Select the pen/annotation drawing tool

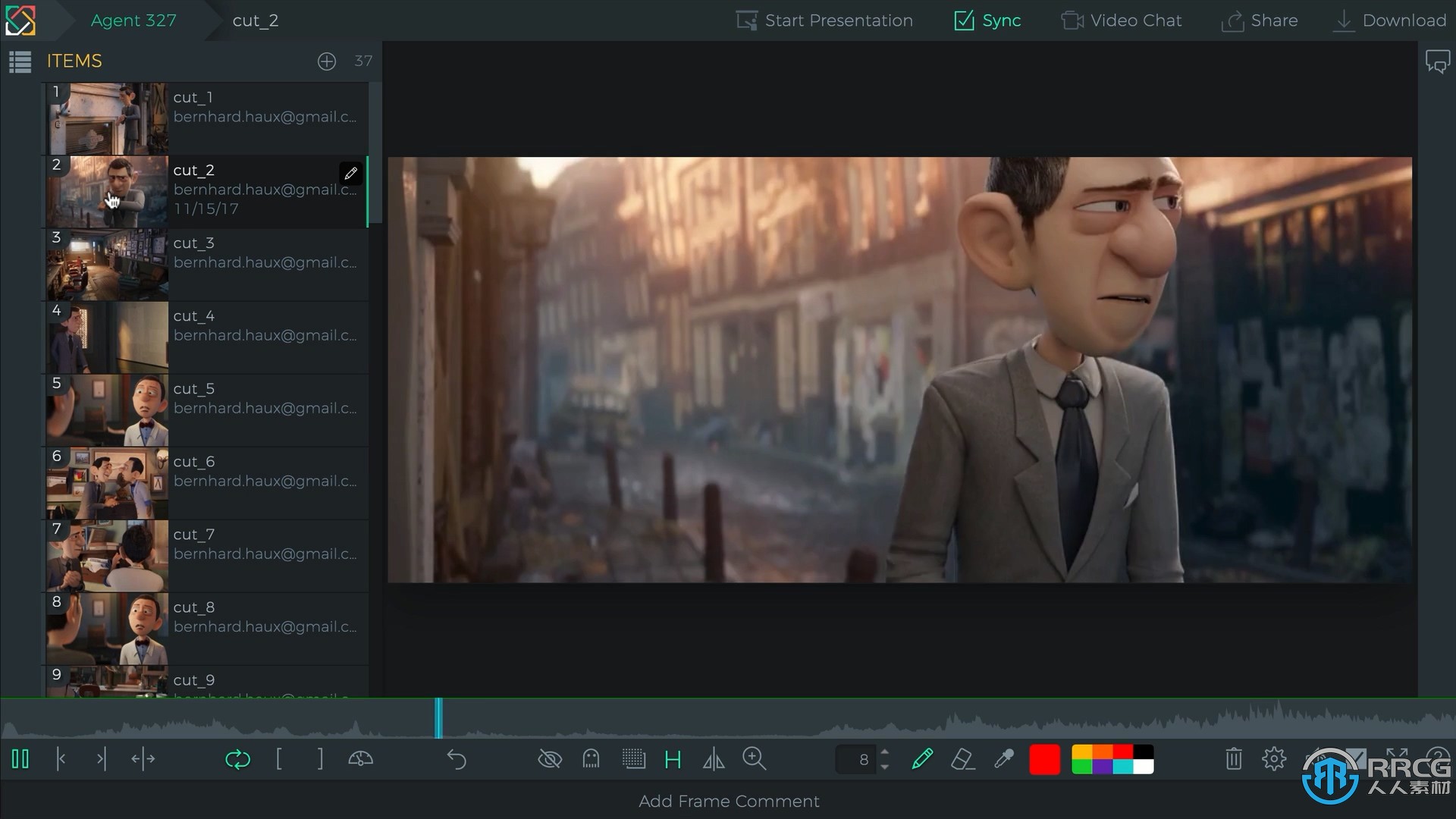click(921, 759)
